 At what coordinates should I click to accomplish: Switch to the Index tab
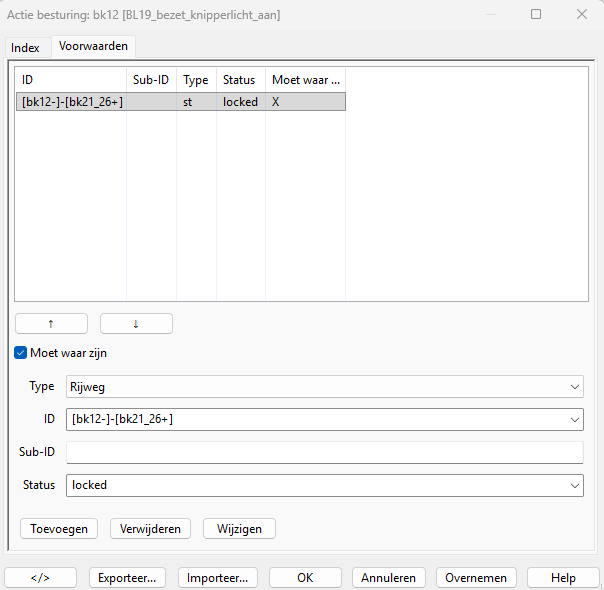25,48
